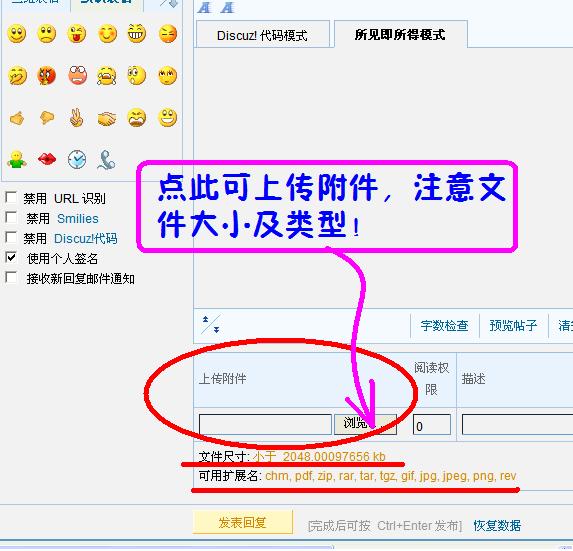Click the first italic A font icon

click(204, 7)
